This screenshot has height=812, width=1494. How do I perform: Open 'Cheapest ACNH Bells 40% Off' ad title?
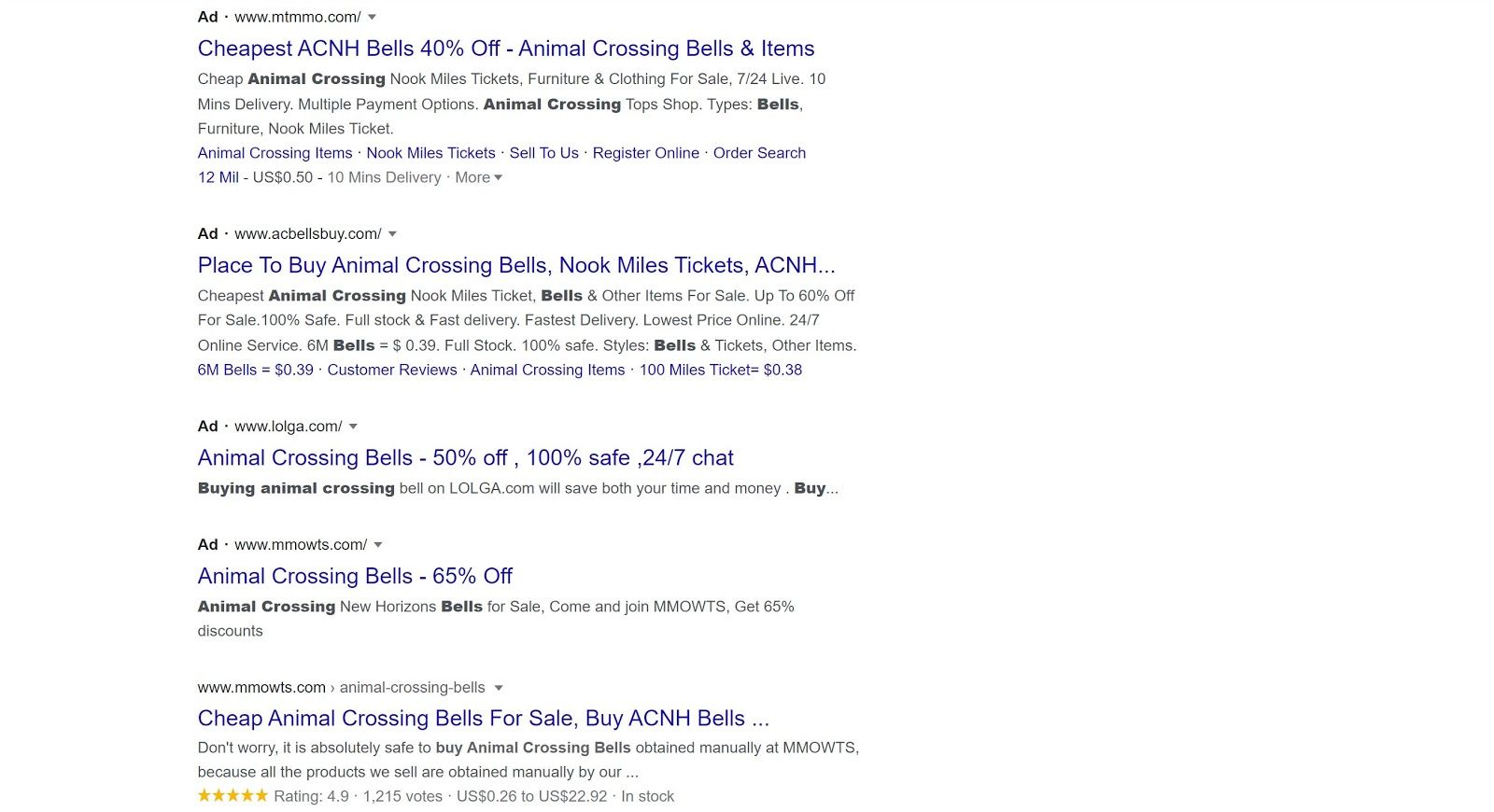tap(505, 49)
